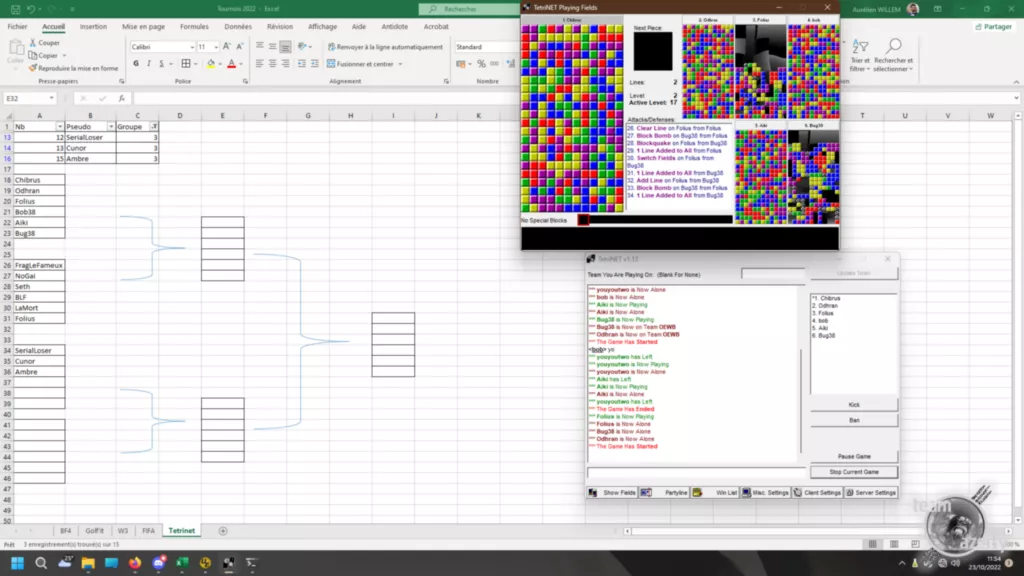The width and height of the screenshot is (1024, 576).
Task: Toggle underline formatting (S)
Action: click(161, 64)
